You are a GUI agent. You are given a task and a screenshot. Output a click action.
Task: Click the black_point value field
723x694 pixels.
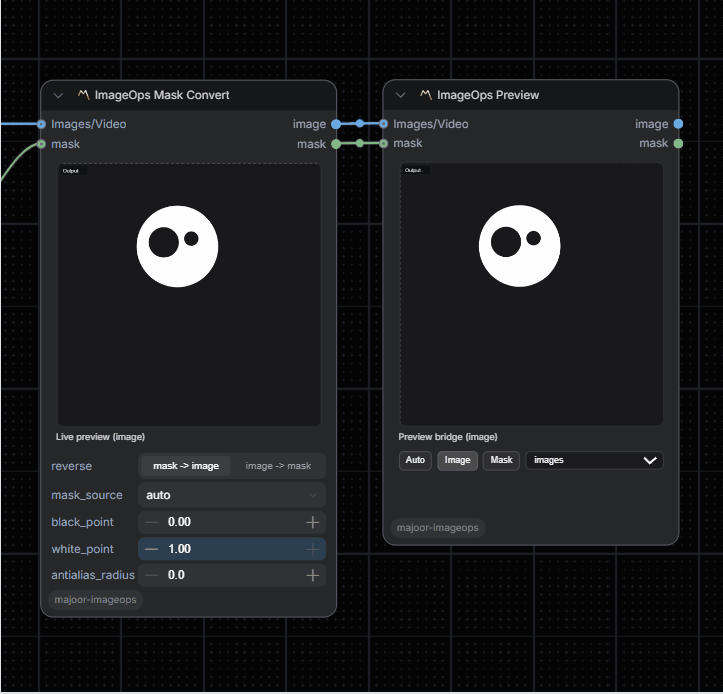[232, 522]
